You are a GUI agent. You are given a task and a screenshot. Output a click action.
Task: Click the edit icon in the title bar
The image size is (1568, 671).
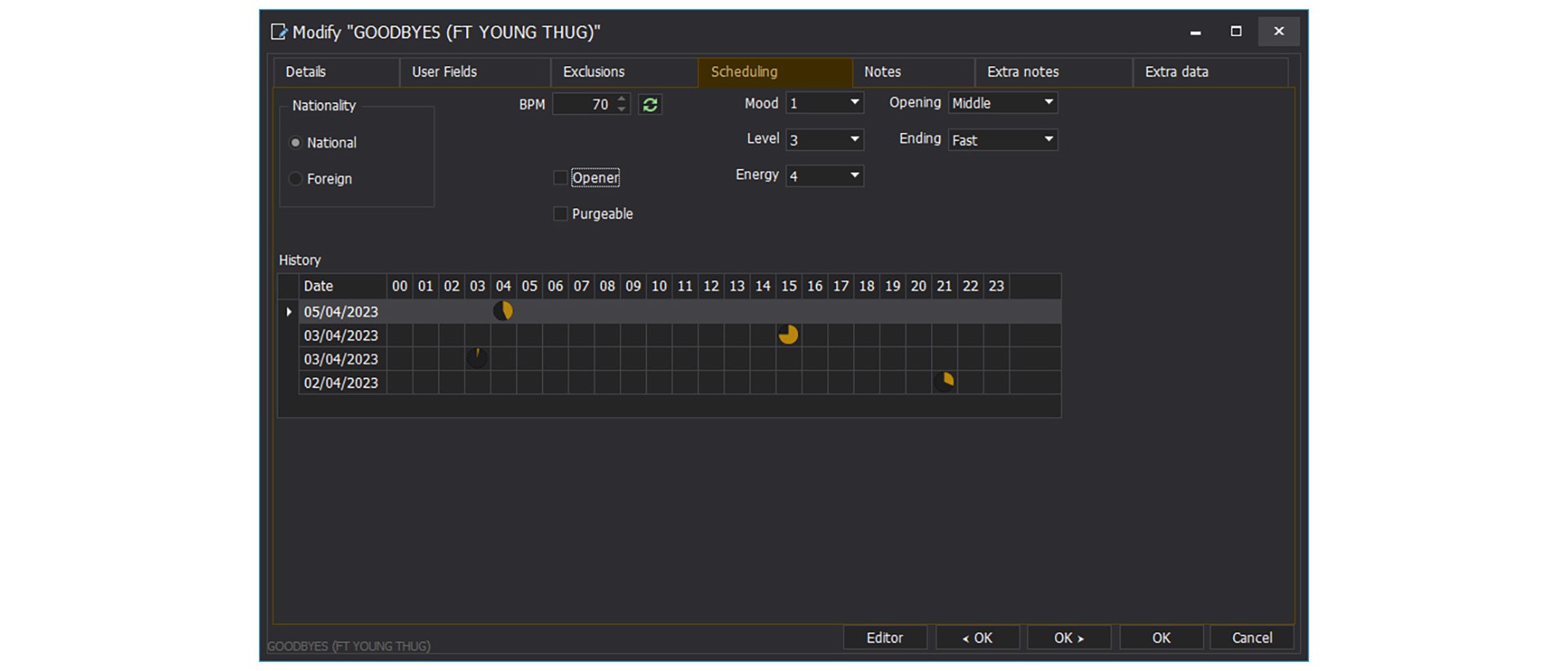[279, 32]
